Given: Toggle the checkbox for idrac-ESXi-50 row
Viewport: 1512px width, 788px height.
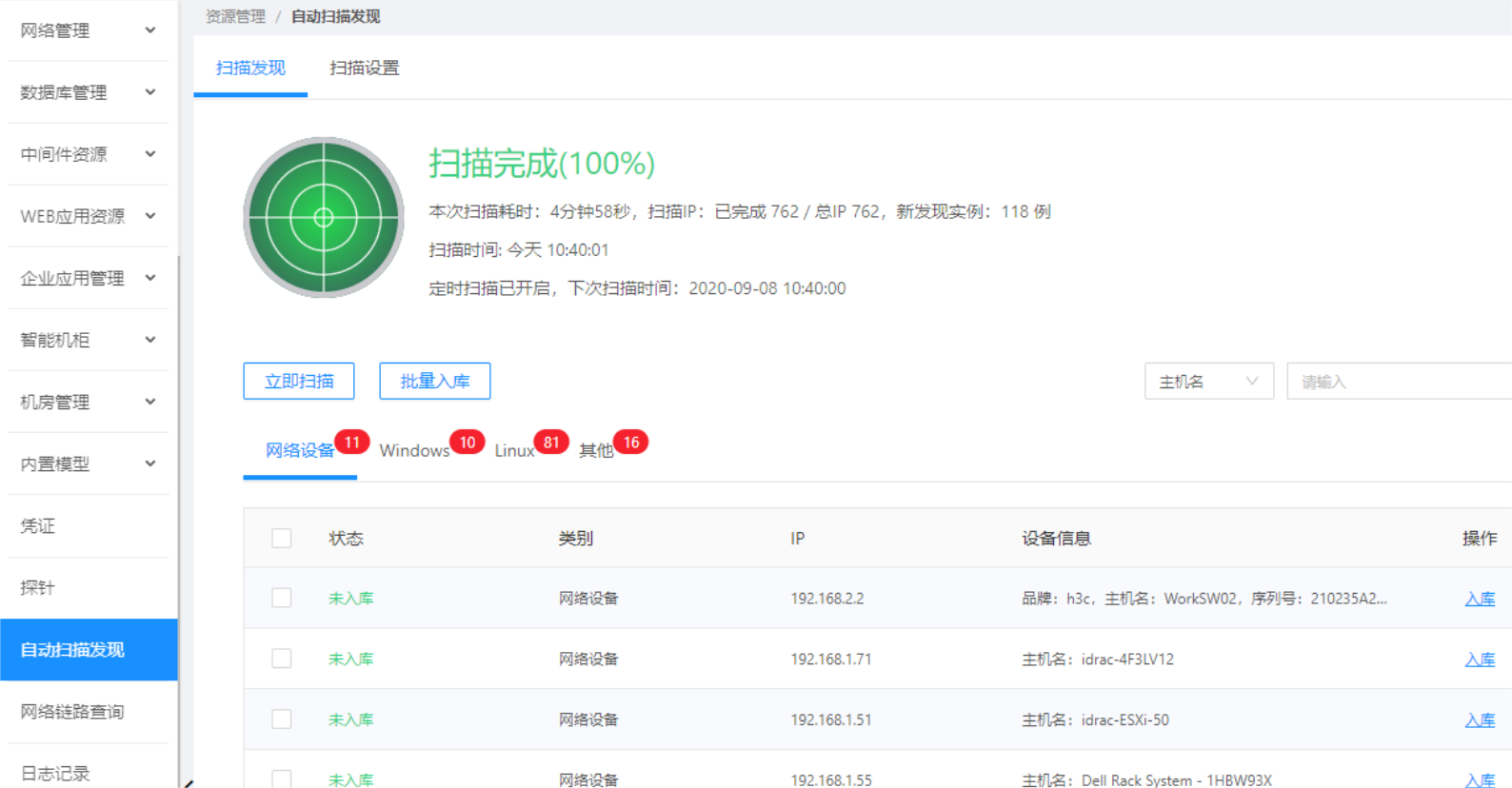Looking at the screenshot, I should 282,719.
